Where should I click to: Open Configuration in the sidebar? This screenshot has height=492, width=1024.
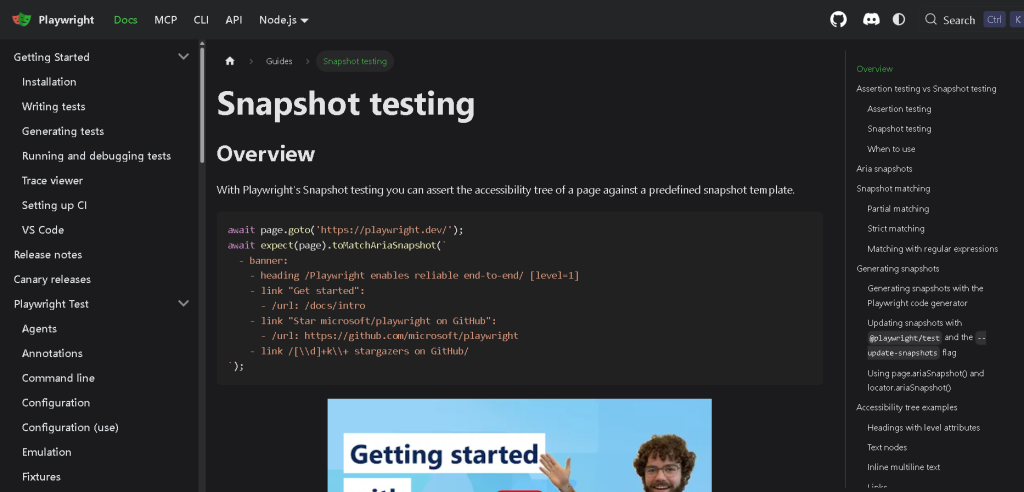56,402
